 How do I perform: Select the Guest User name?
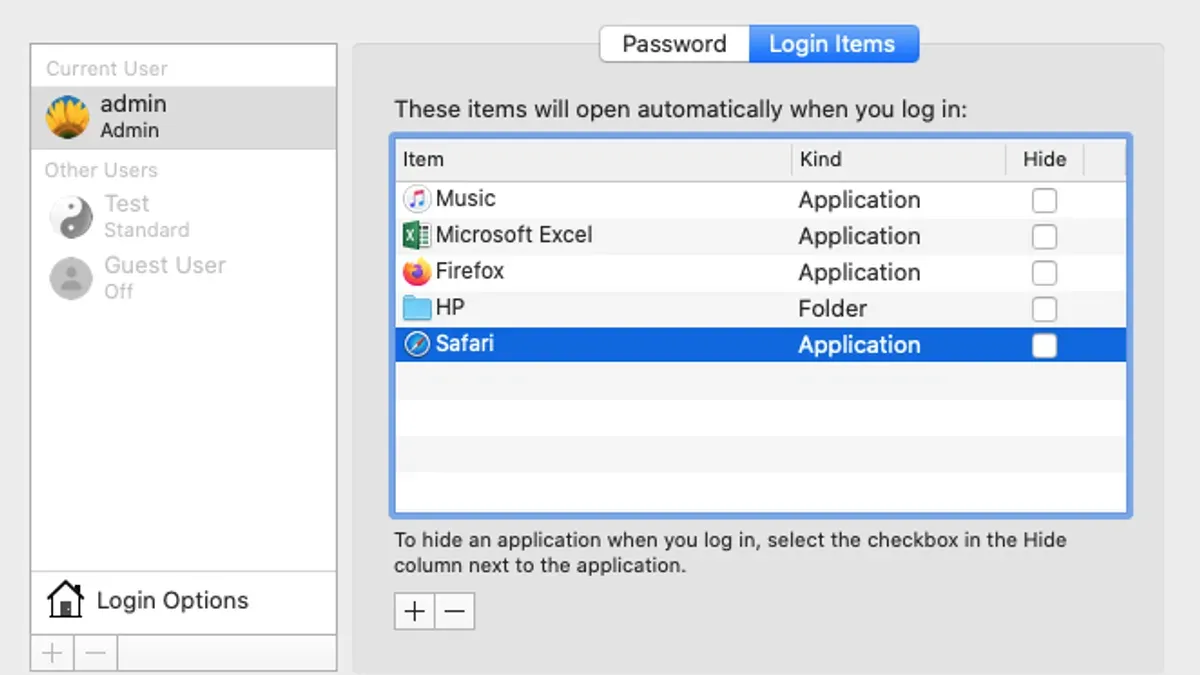coord(165,265)
